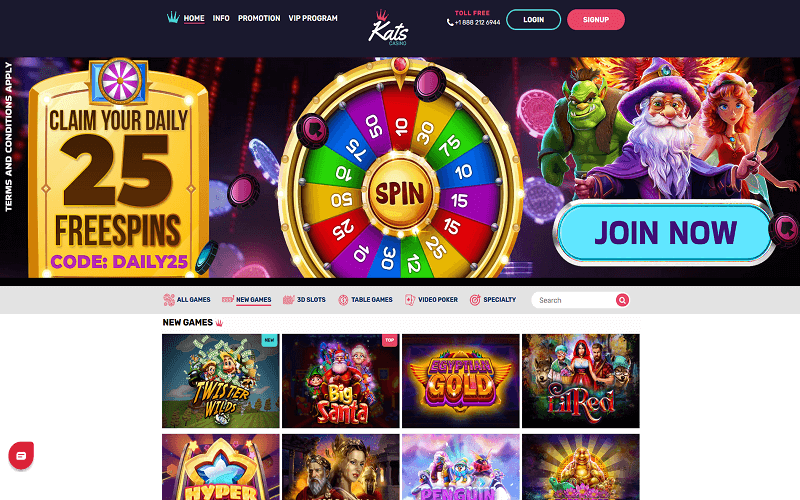Open the Info menu link
Viewport: 800px width, 500px height.
(221, 18)
